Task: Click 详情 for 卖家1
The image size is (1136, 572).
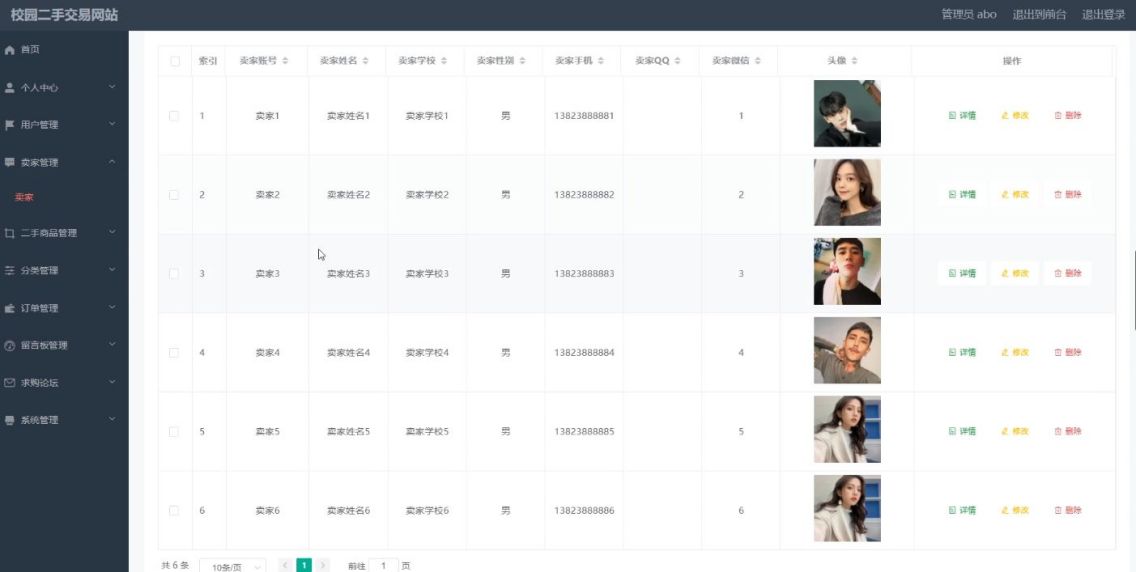Action: point(962,116)
